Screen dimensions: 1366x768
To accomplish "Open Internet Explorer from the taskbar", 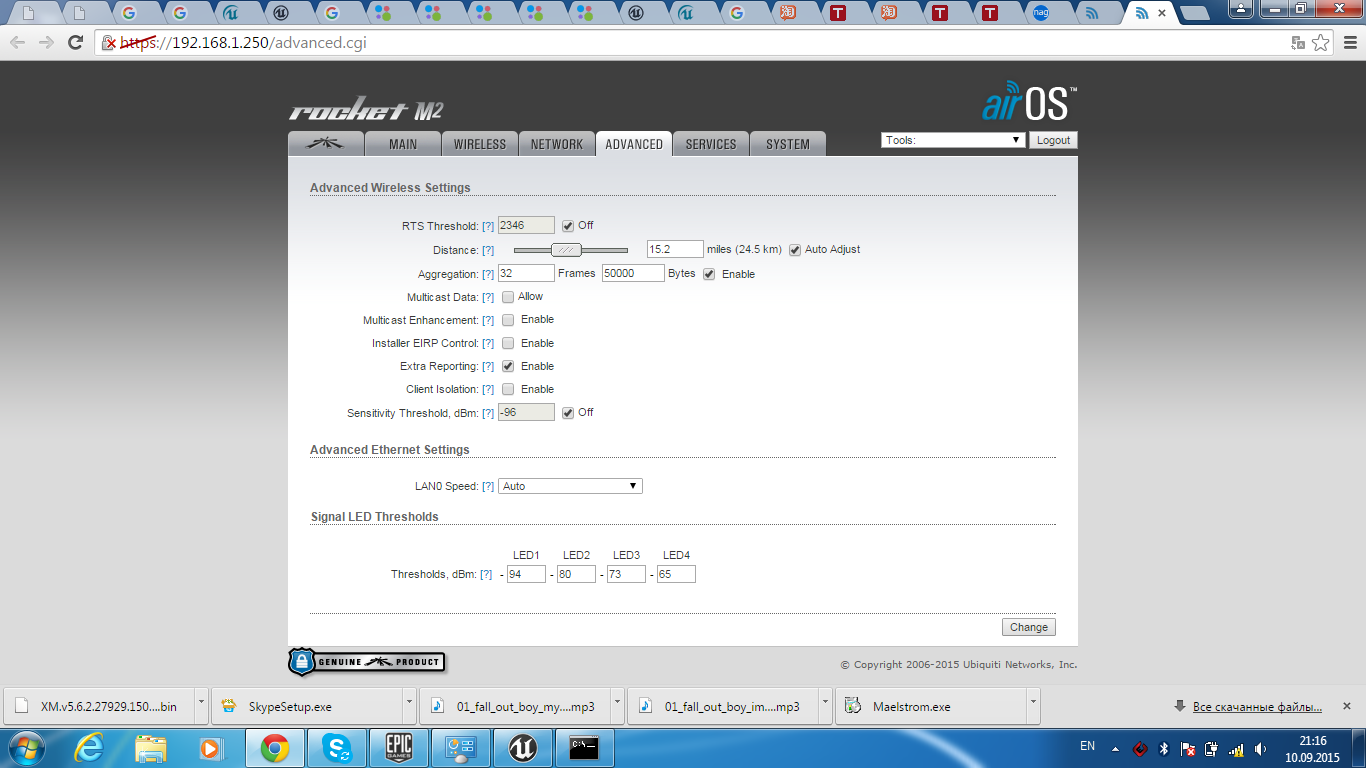I will point(89,748).
